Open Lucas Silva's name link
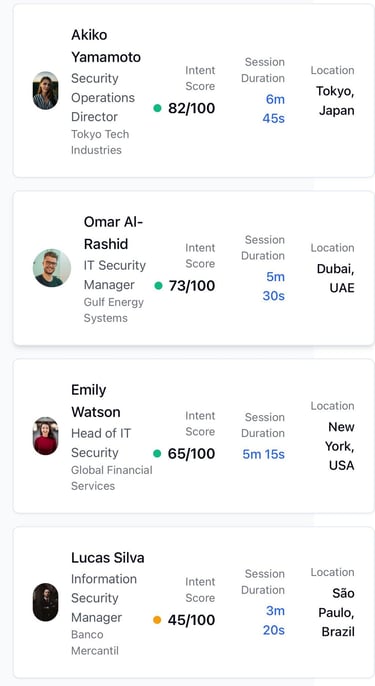 (x=108, y=558)
